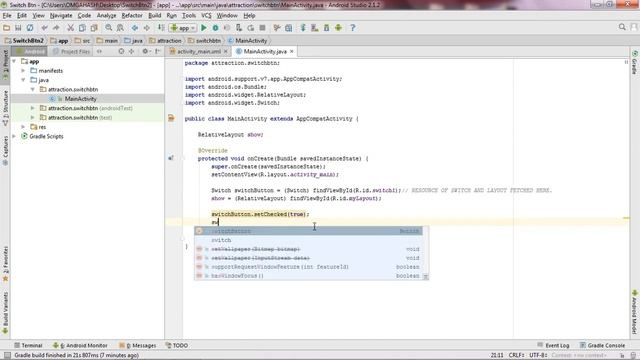The width and height of the screenshot is (640, 360).
Task: Click the Find magnifier icon
Action: 109,28
